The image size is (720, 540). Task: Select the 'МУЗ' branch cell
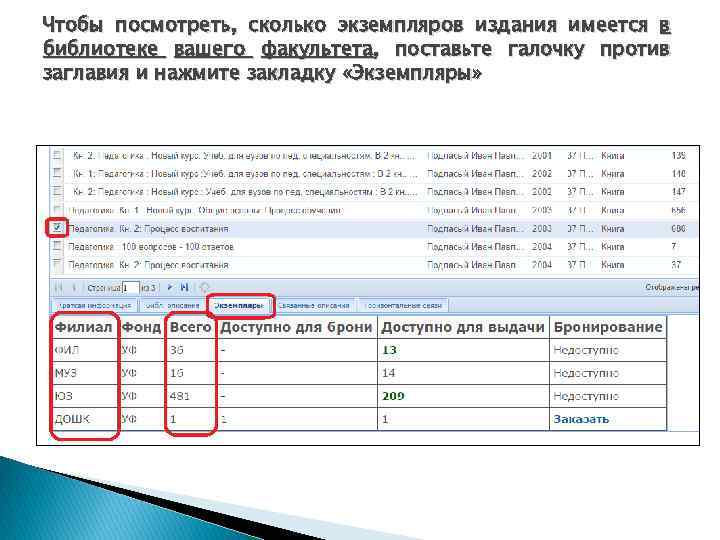click(x=84, y=373)
